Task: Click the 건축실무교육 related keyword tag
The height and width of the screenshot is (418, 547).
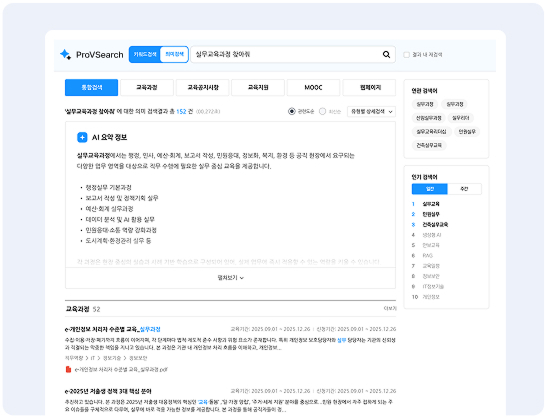Action: tap(429, 145)
